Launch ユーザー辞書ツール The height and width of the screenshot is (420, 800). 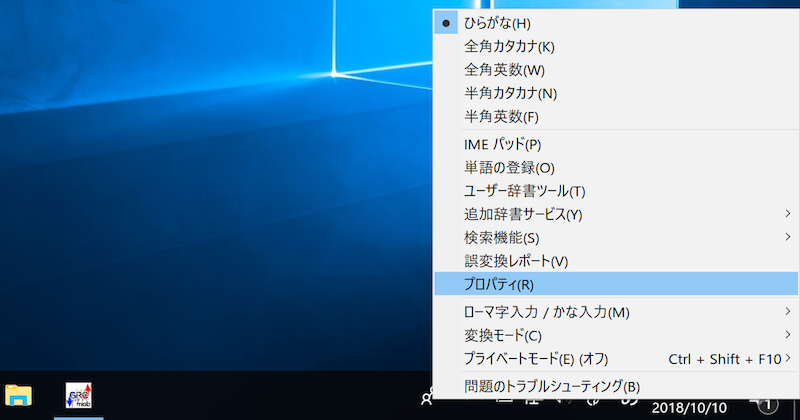(x=524, y=191)
